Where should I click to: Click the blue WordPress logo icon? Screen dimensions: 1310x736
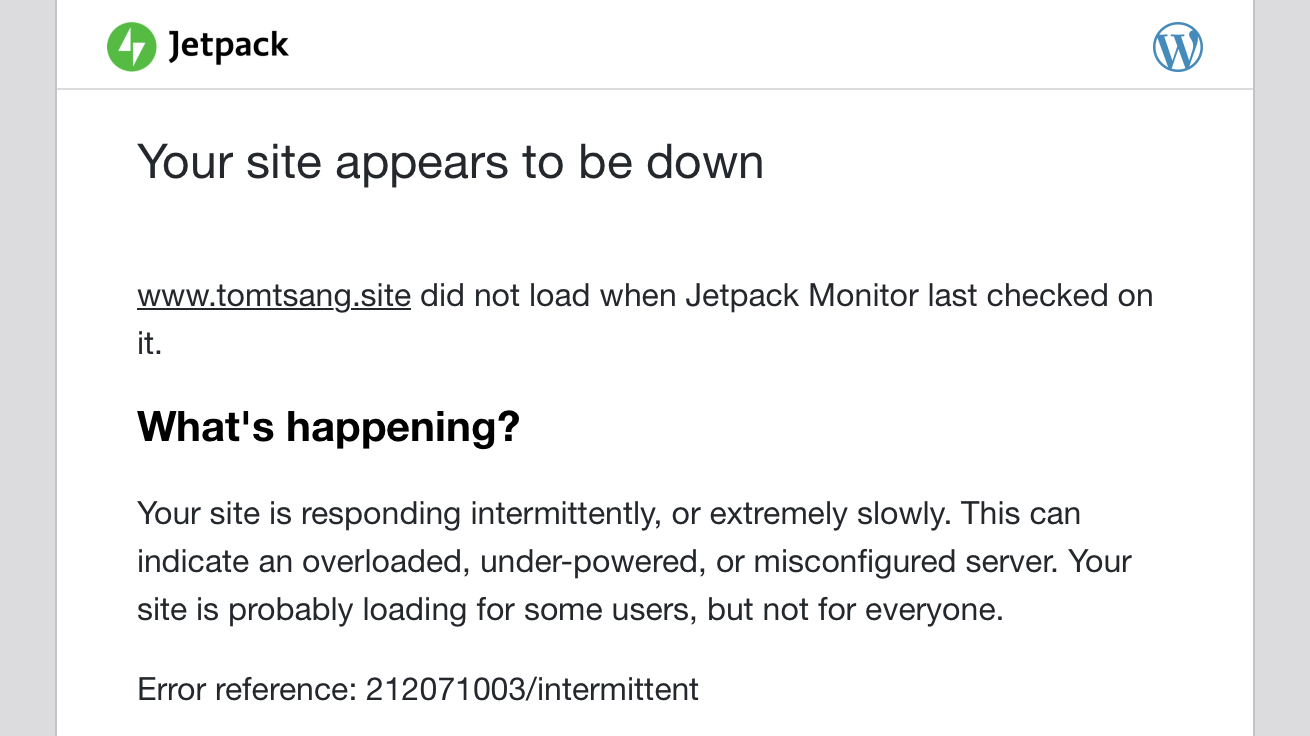click(1177, 47)
